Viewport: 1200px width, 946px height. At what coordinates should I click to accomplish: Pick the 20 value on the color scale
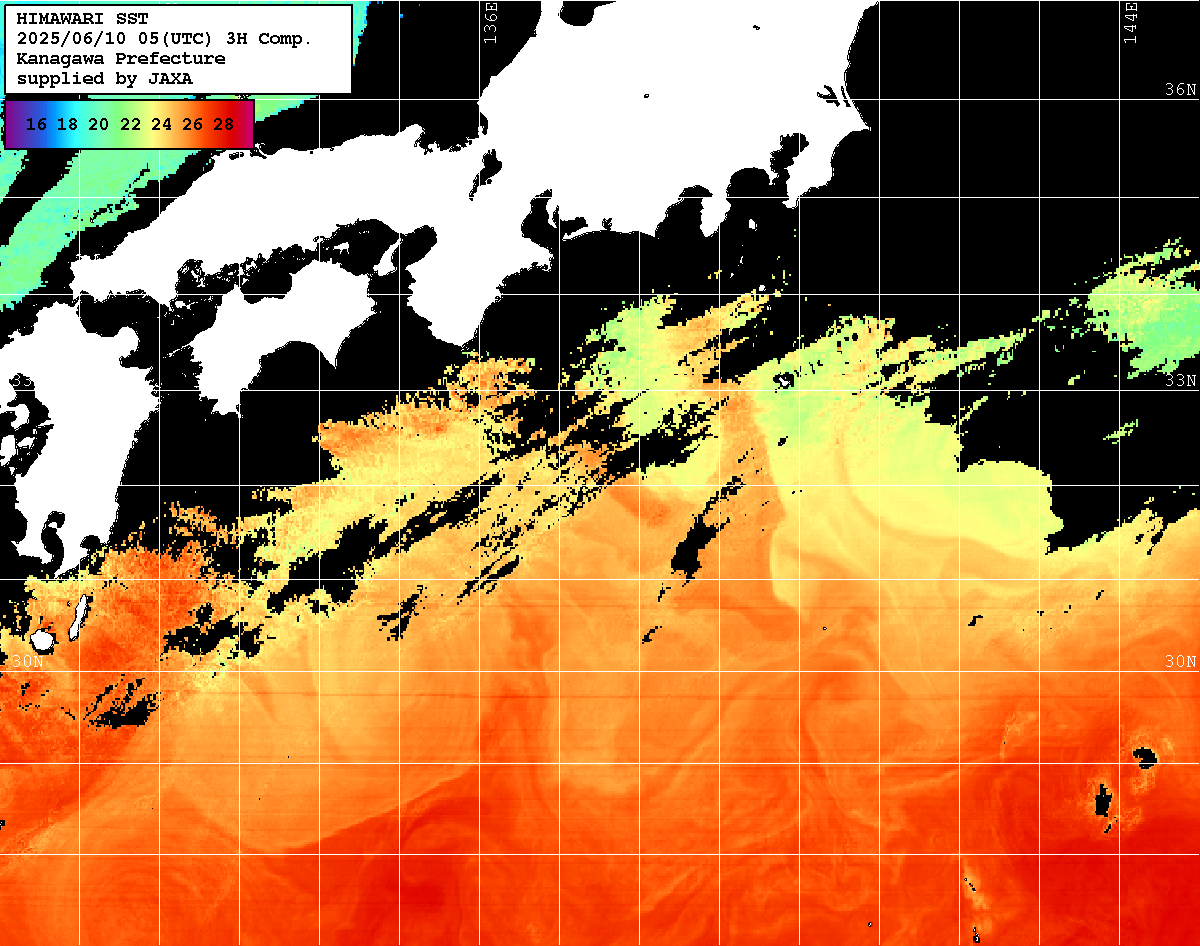pyautogui.click(x=98, y=124)
